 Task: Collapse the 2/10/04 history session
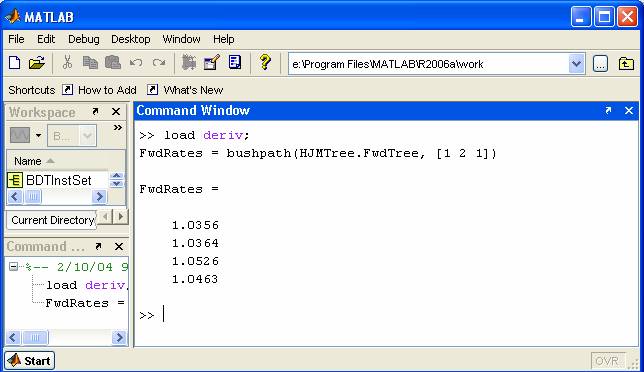13,266
